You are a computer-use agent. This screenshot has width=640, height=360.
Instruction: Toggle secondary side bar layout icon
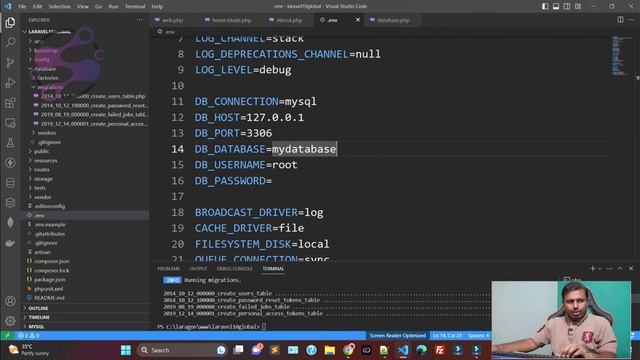567,6
